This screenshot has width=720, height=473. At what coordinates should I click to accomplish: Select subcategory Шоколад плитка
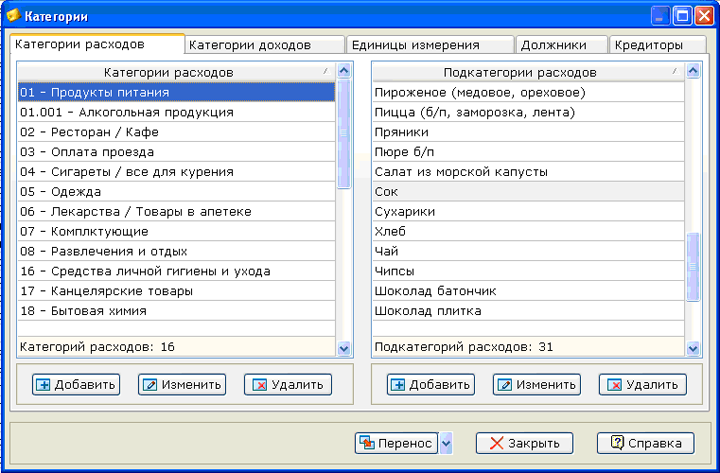[529, 311]
